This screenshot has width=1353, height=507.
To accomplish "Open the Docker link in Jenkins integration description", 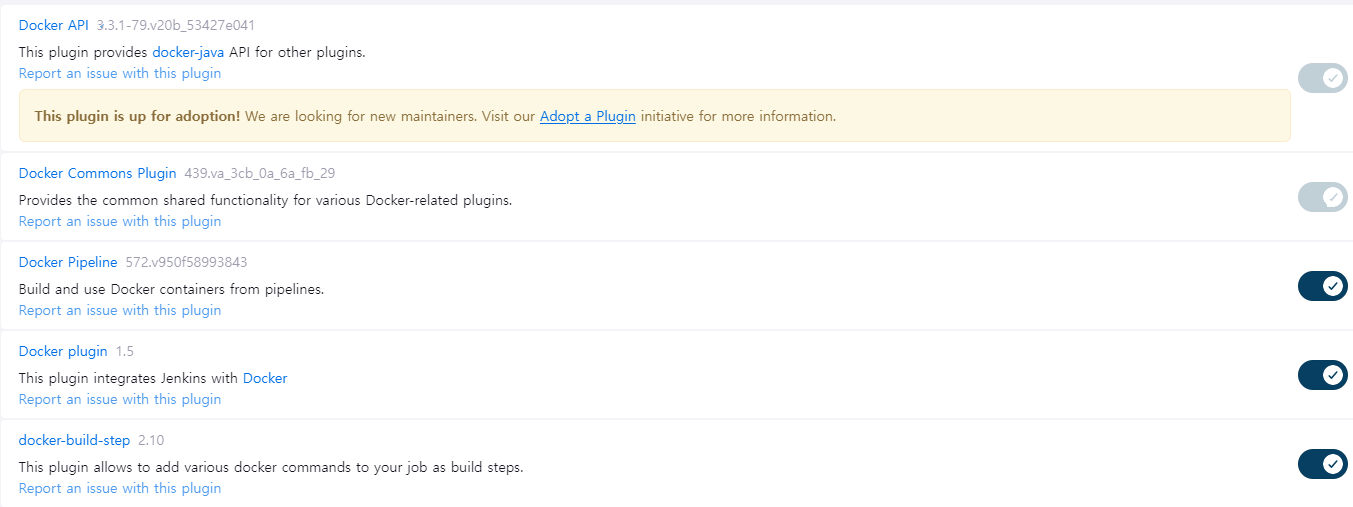I will 265,378.
